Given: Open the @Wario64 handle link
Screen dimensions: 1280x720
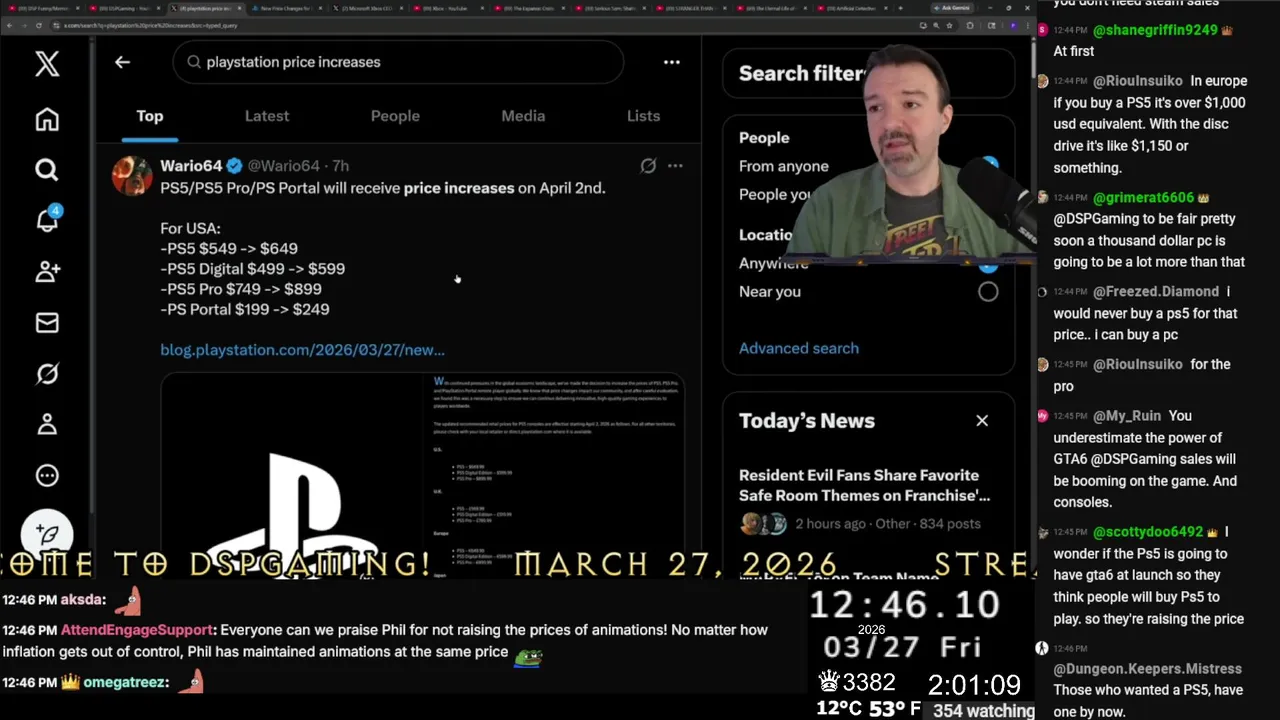Looking at the screenshot, I should pos(284,166).
